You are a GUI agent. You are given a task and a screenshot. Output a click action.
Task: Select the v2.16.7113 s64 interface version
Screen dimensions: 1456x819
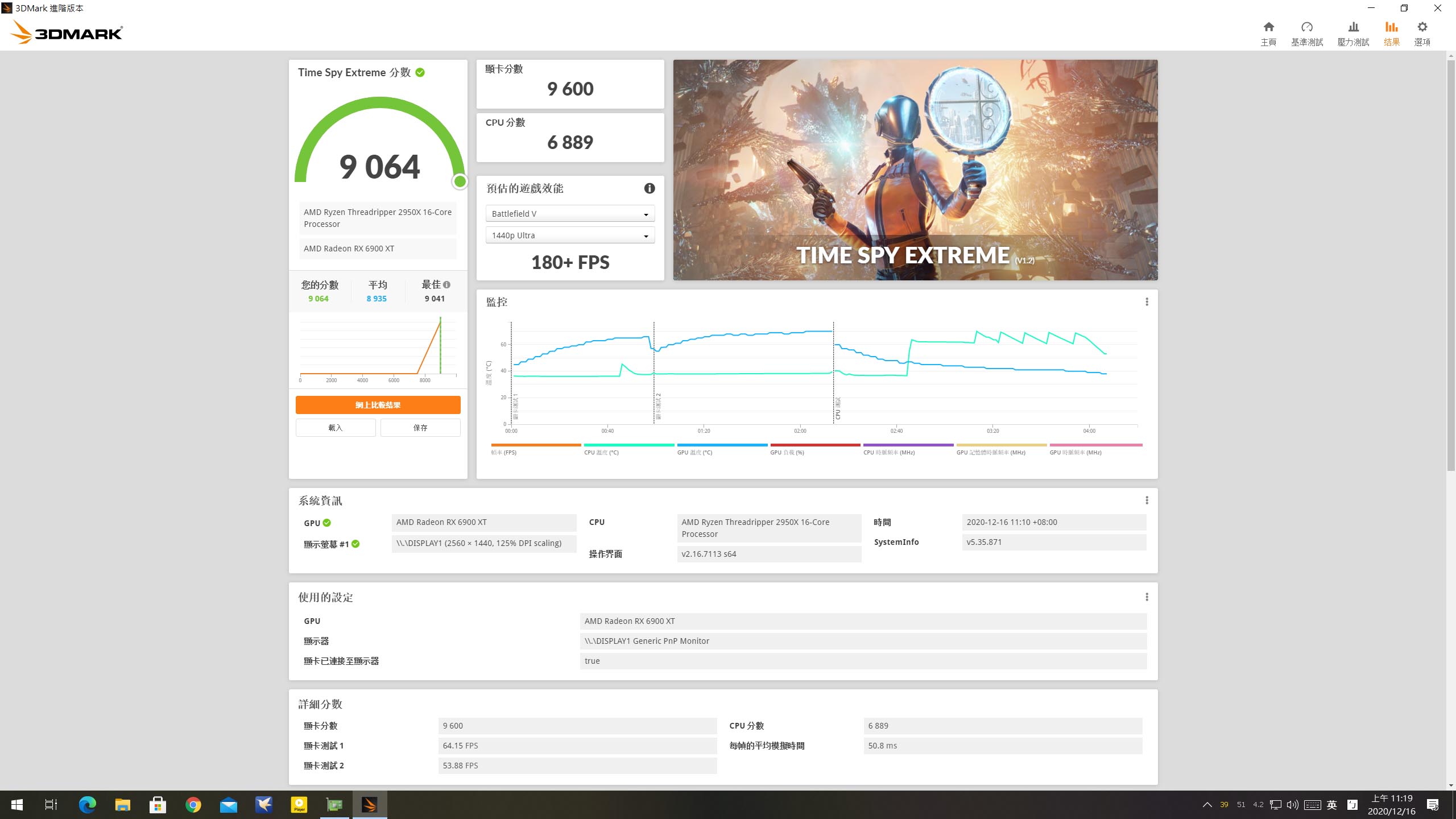click(769, 554)
